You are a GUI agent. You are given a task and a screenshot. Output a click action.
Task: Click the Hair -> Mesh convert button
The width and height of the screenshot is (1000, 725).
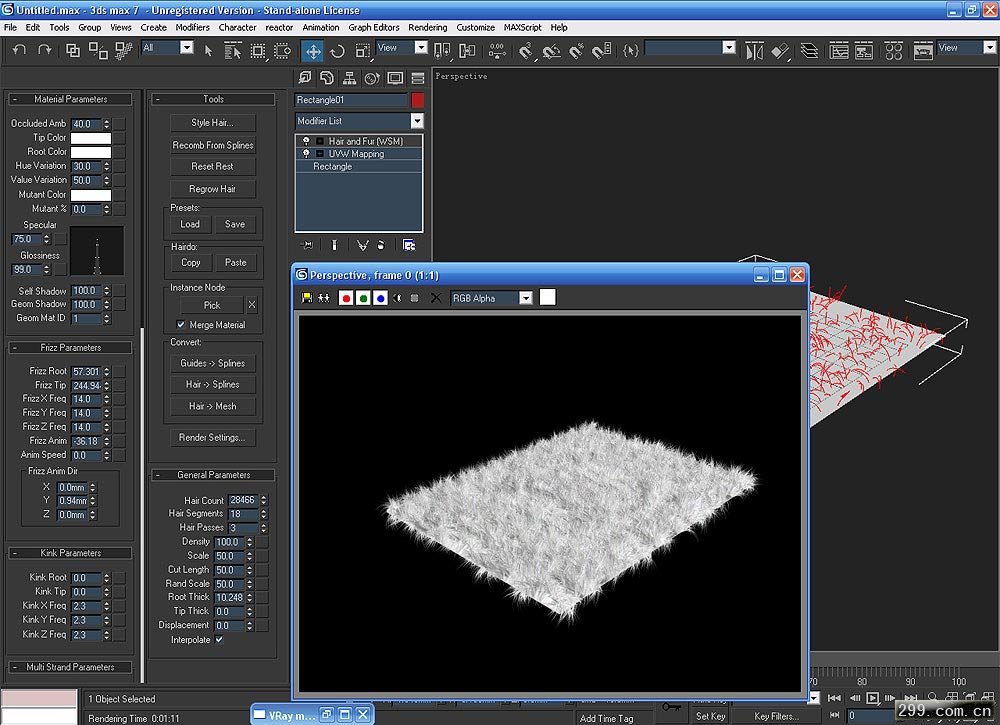coord(212,406)
